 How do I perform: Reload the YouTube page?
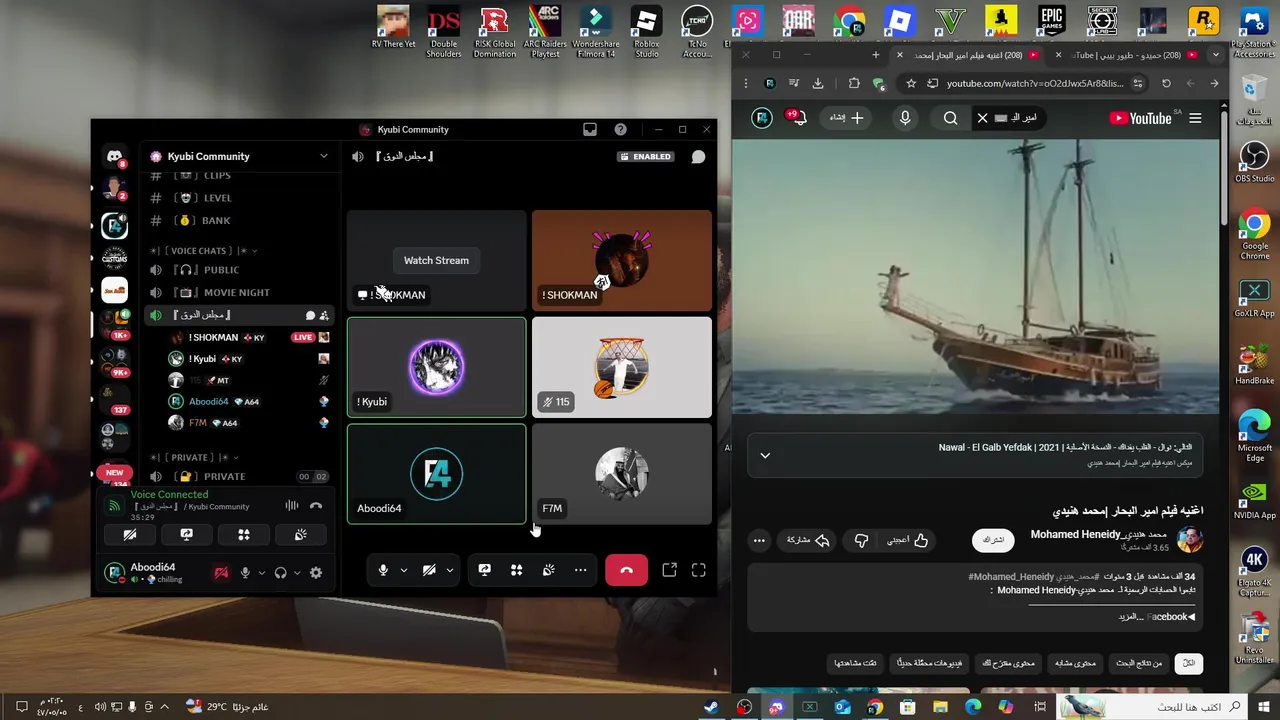point(1166,84)
